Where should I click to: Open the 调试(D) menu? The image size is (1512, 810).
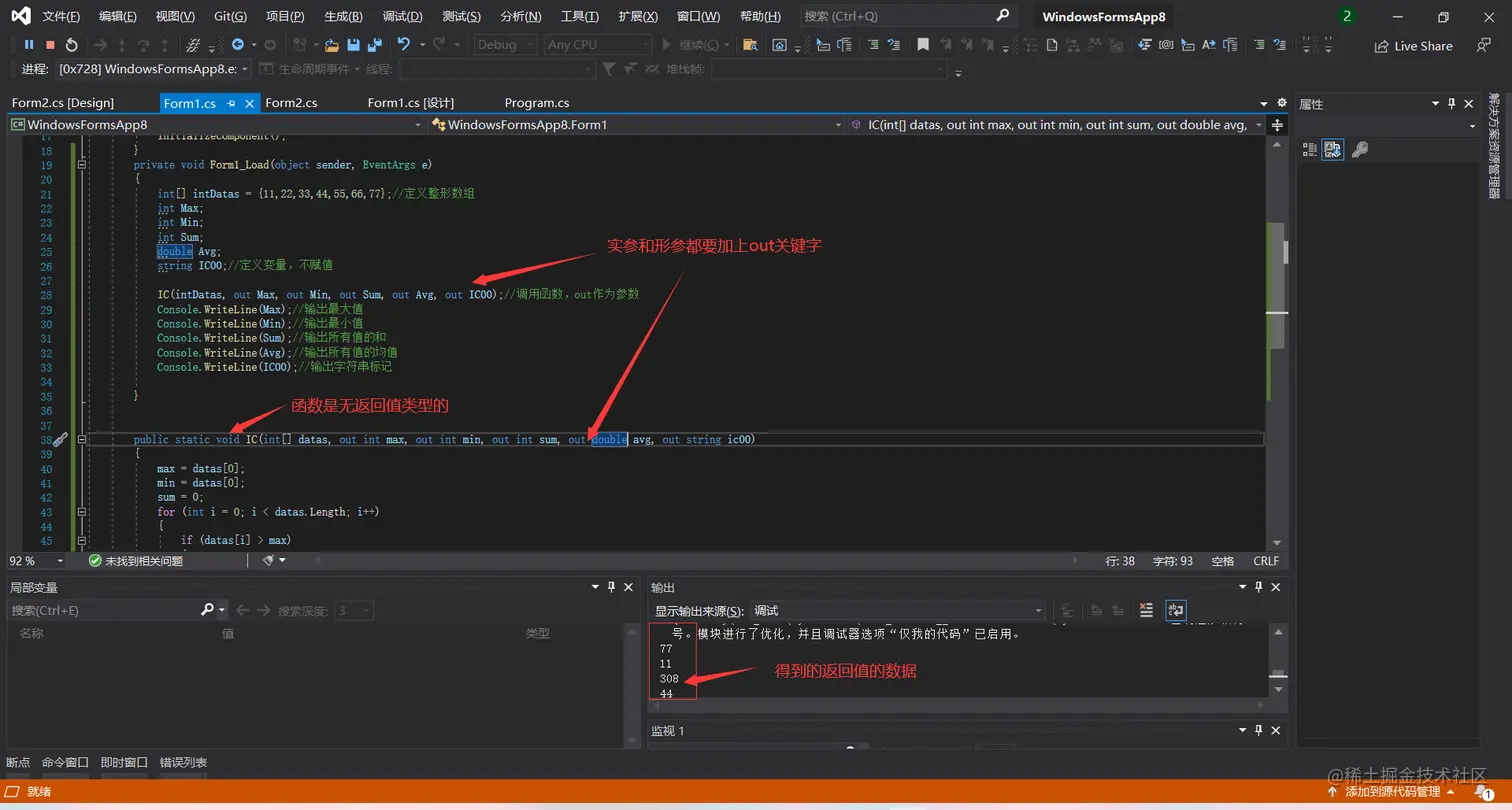tap(402, 16)
